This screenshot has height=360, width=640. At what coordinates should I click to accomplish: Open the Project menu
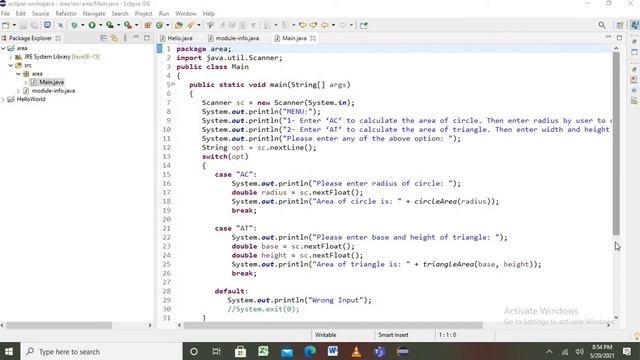click(143, 13)
